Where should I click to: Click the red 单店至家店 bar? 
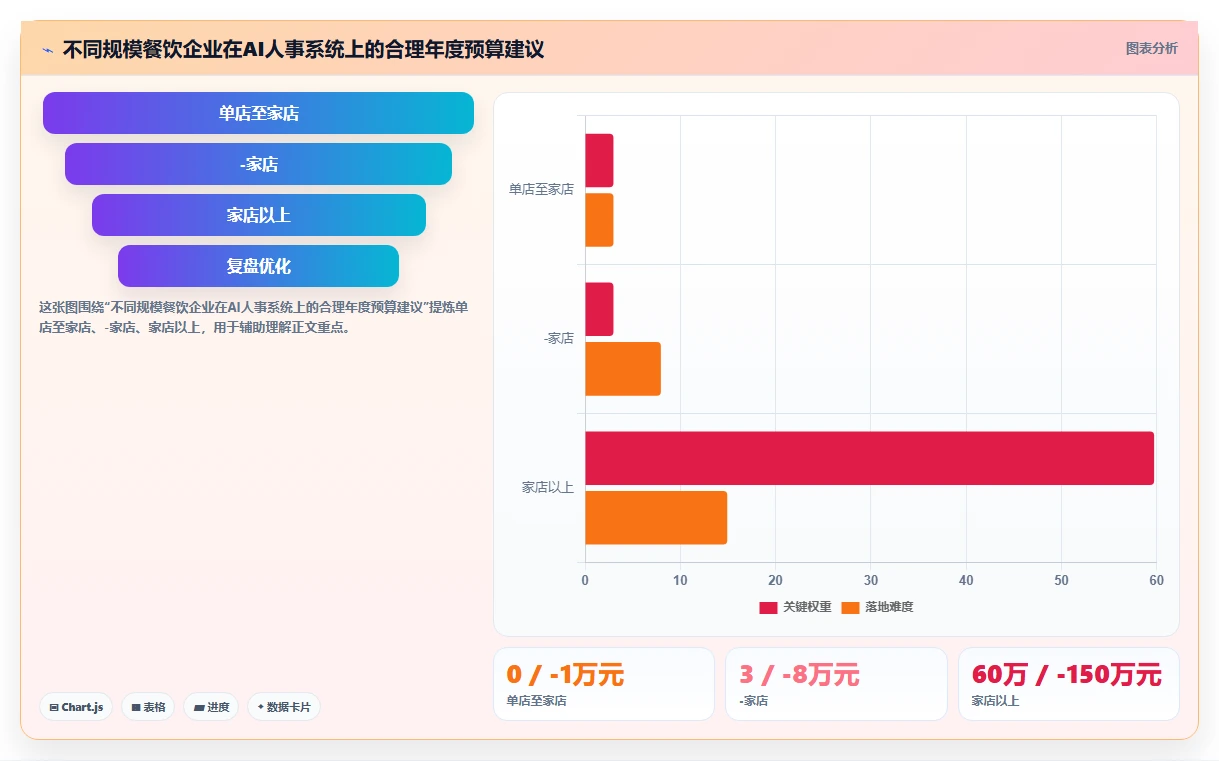coord(599,160)
